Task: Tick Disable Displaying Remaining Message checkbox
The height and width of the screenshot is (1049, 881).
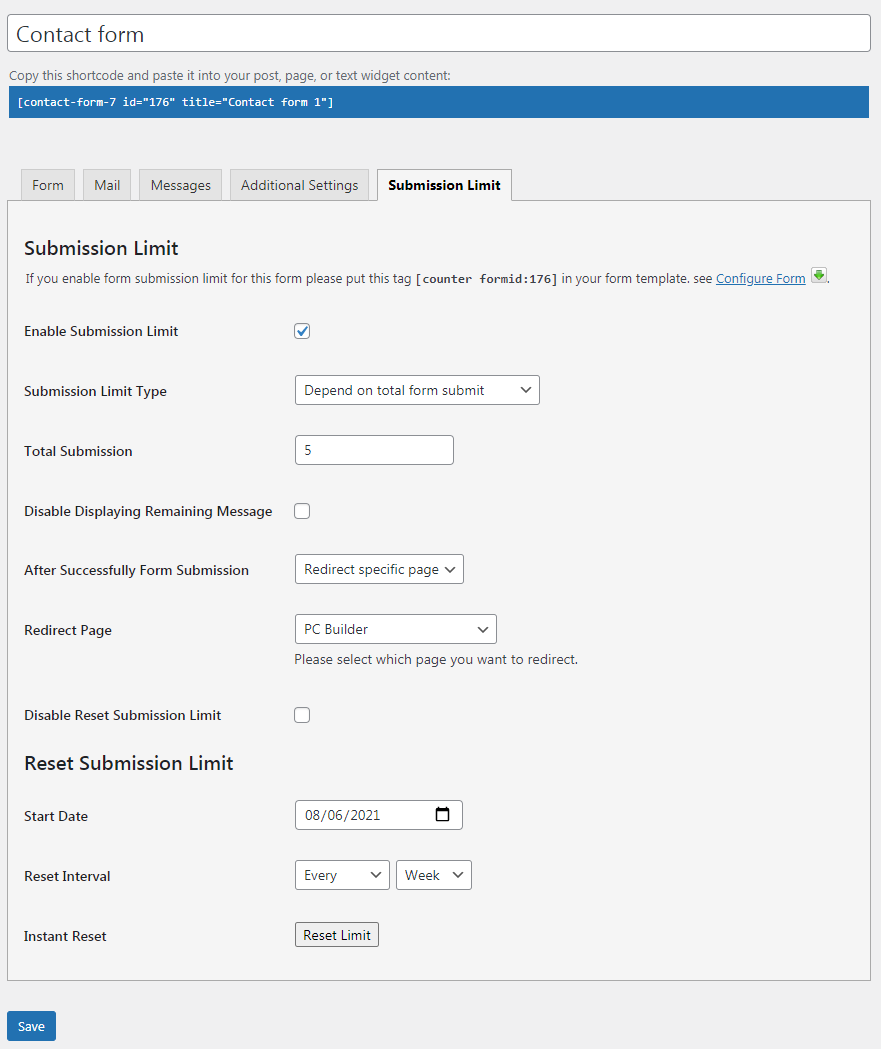Action: coord(302,511)
